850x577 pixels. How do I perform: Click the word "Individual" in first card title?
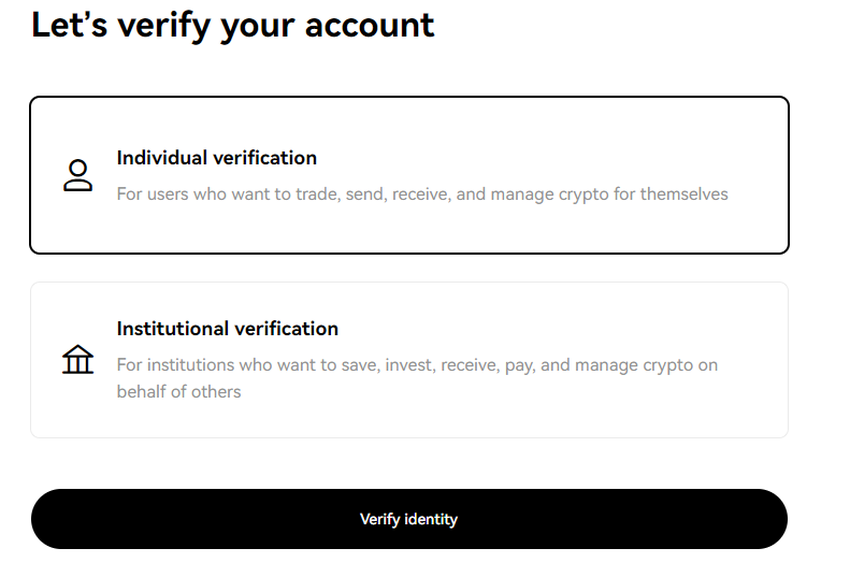pyautogui.click(x=162, y=158)
